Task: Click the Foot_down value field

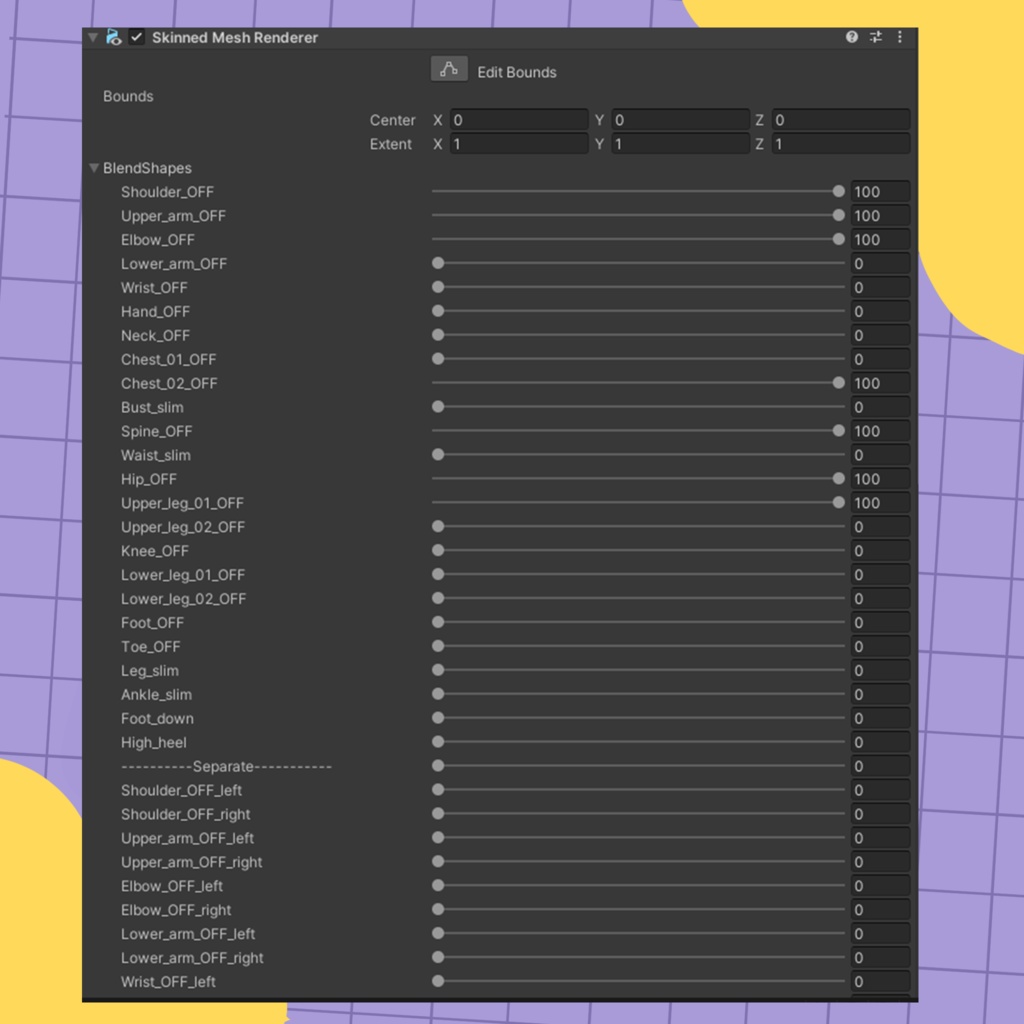Action: (x=880, y=718)
